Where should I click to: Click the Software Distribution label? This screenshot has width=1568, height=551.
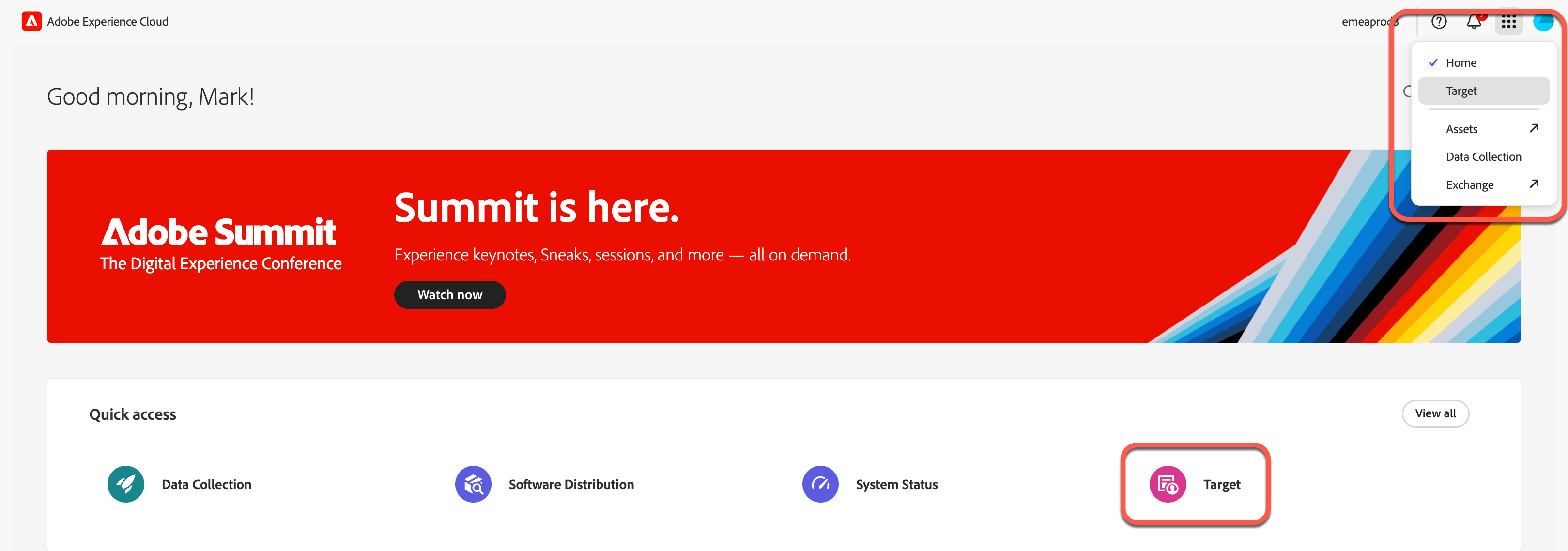(x=571, y=484)
